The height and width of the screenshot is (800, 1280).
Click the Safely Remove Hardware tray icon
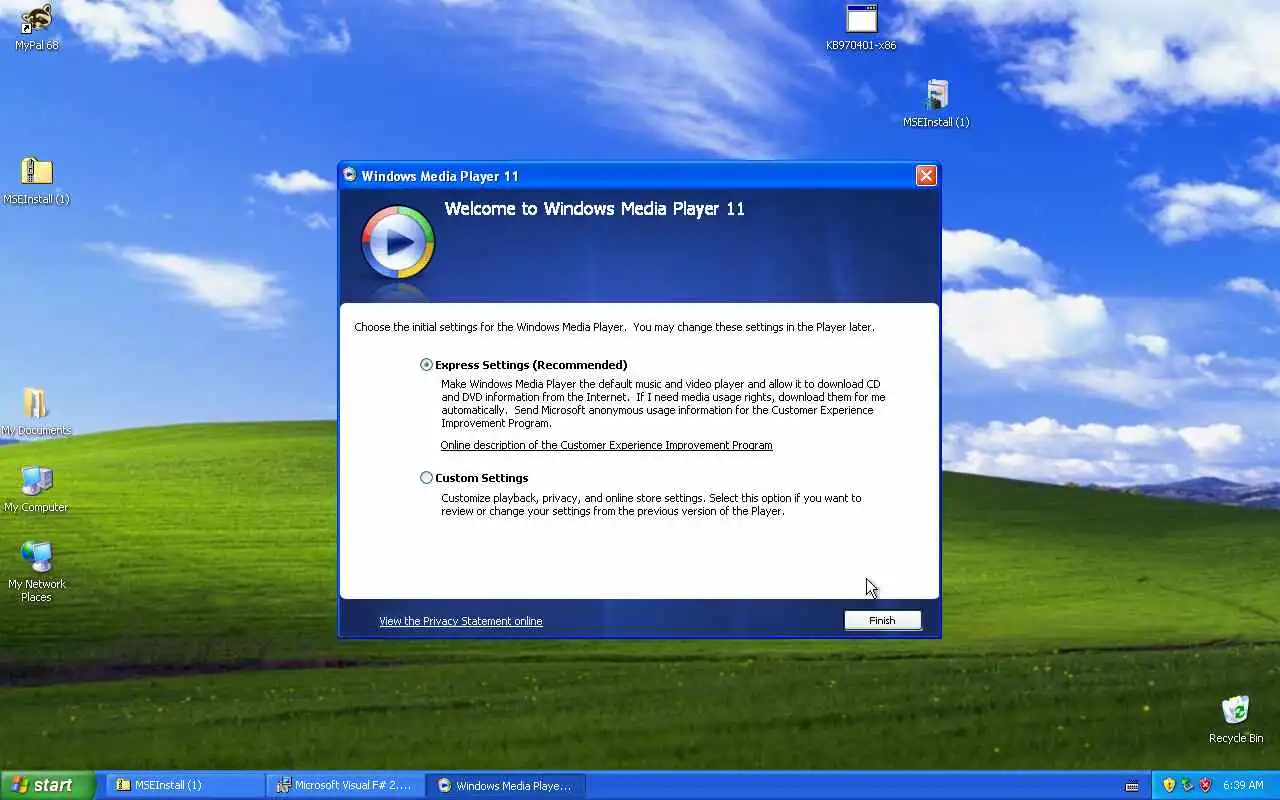click(1187, 786)
